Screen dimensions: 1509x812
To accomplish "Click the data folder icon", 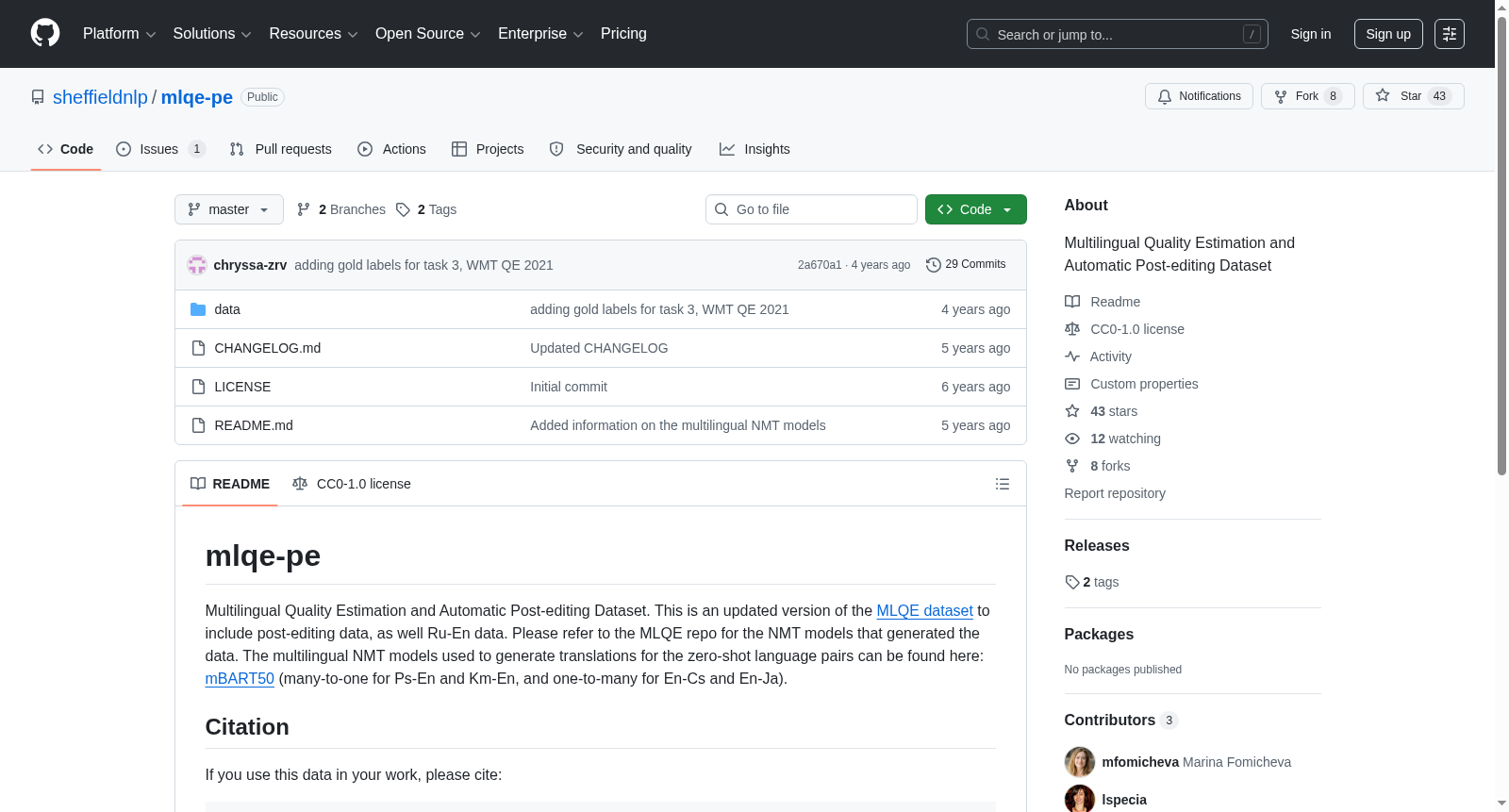I will [x=198, y=309].
